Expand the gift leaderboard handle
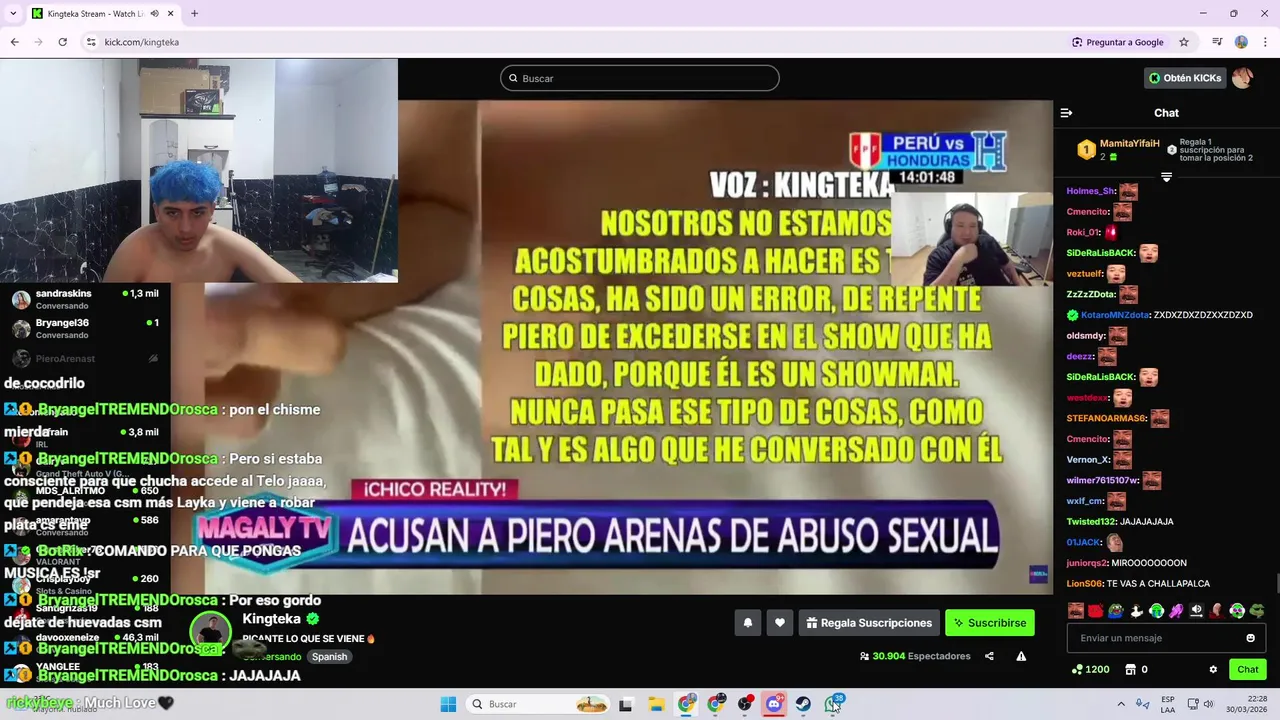This screenshot has width=1280, height=720. pyautogui.click(x=1166, y=177)
